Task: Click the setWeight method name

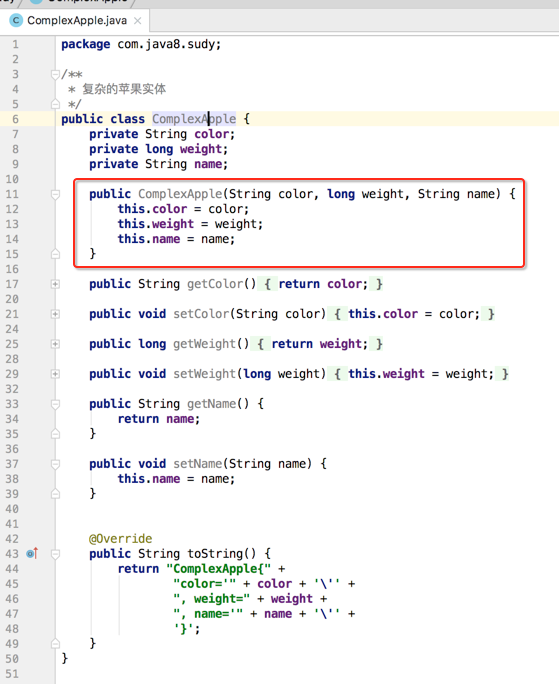Action: (x=204, y=374)
